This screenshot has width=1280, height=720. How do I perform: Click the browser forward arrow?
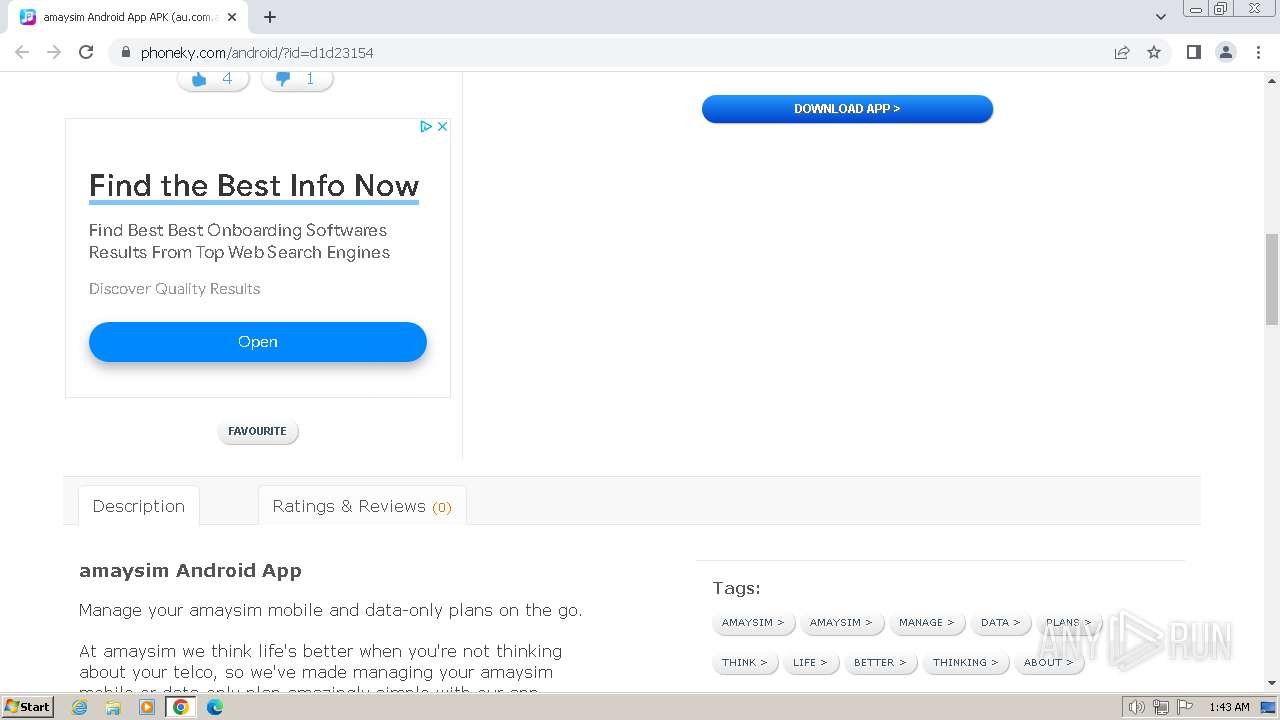tap(54, 52)
